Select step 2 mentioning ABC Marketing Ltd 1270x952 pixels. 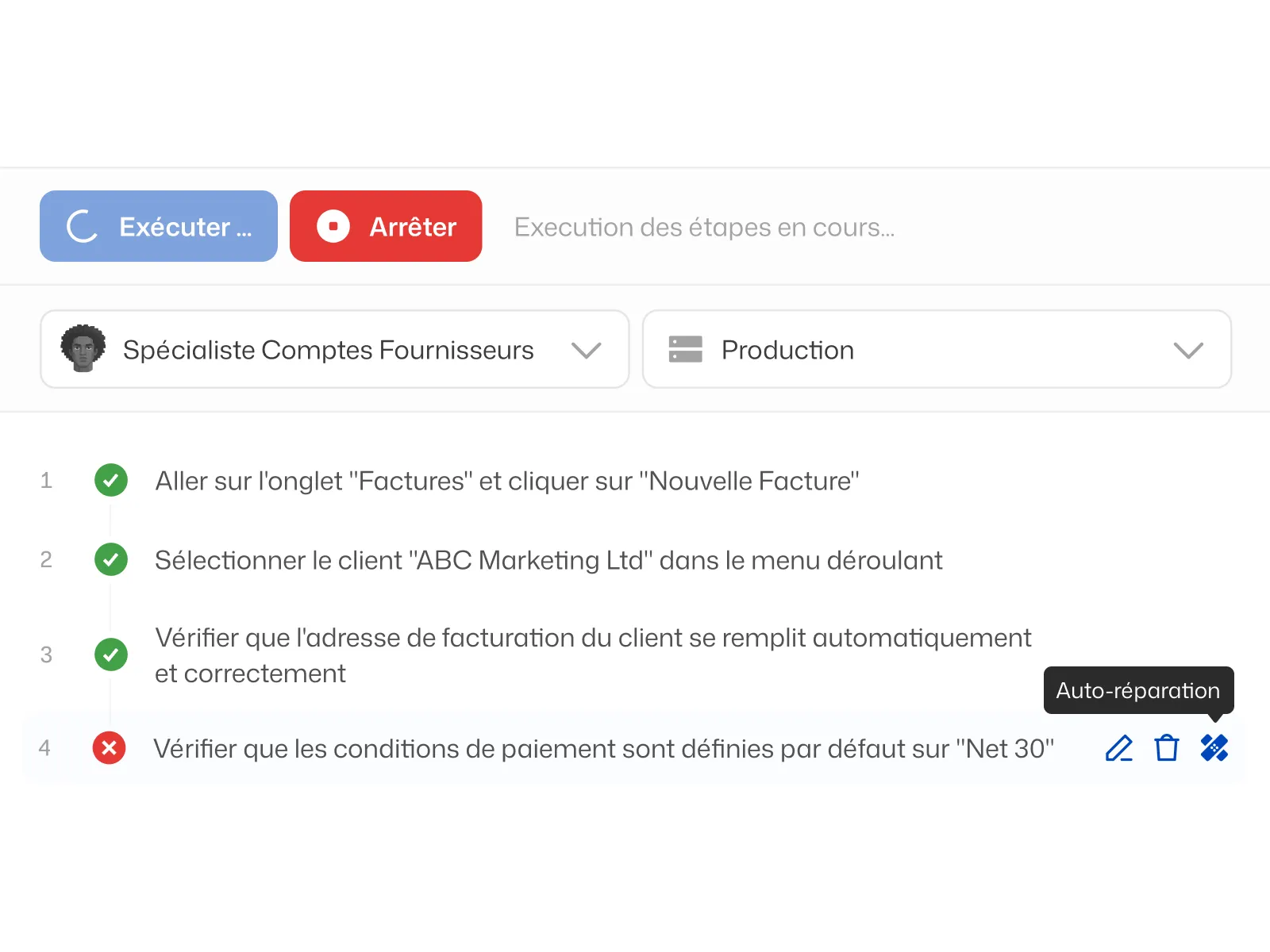coord(548,559)
